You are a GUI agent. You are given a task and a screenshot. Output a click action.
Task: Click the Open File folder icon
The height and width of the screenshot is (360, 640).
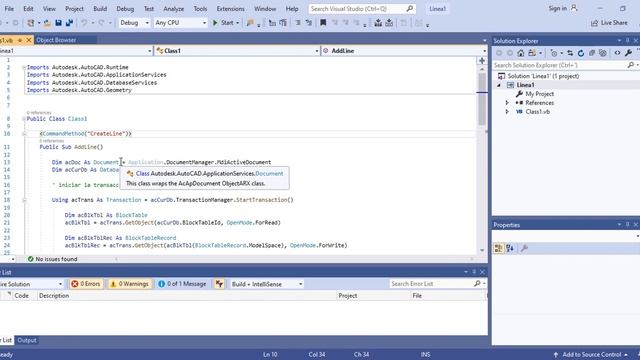47,23
